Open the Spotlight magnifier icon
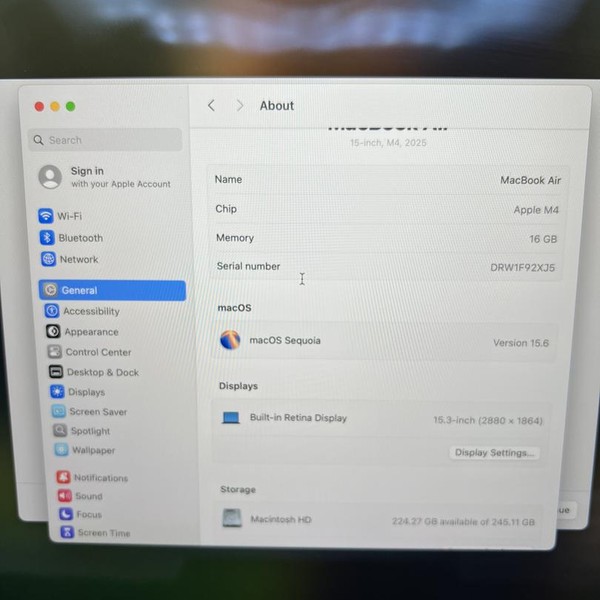This screenshot has height=600, width=600. pos(60,430)
